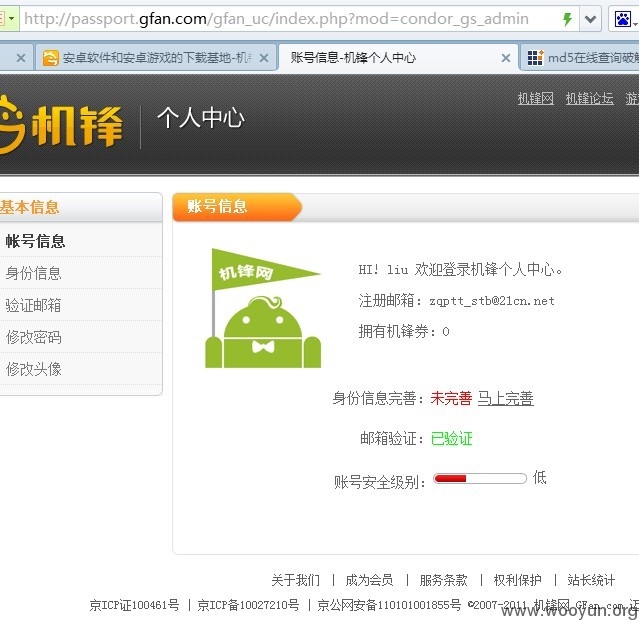The height and width of the screenshot is (620, 639).
Task: Expand the address bar history dropdown
Action: click(x=590, y=19)
